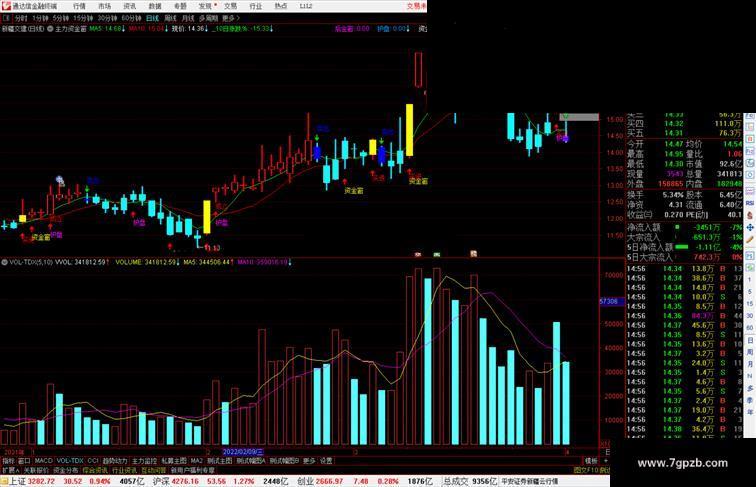Expand 更多 indicator list

pos(309,461)
